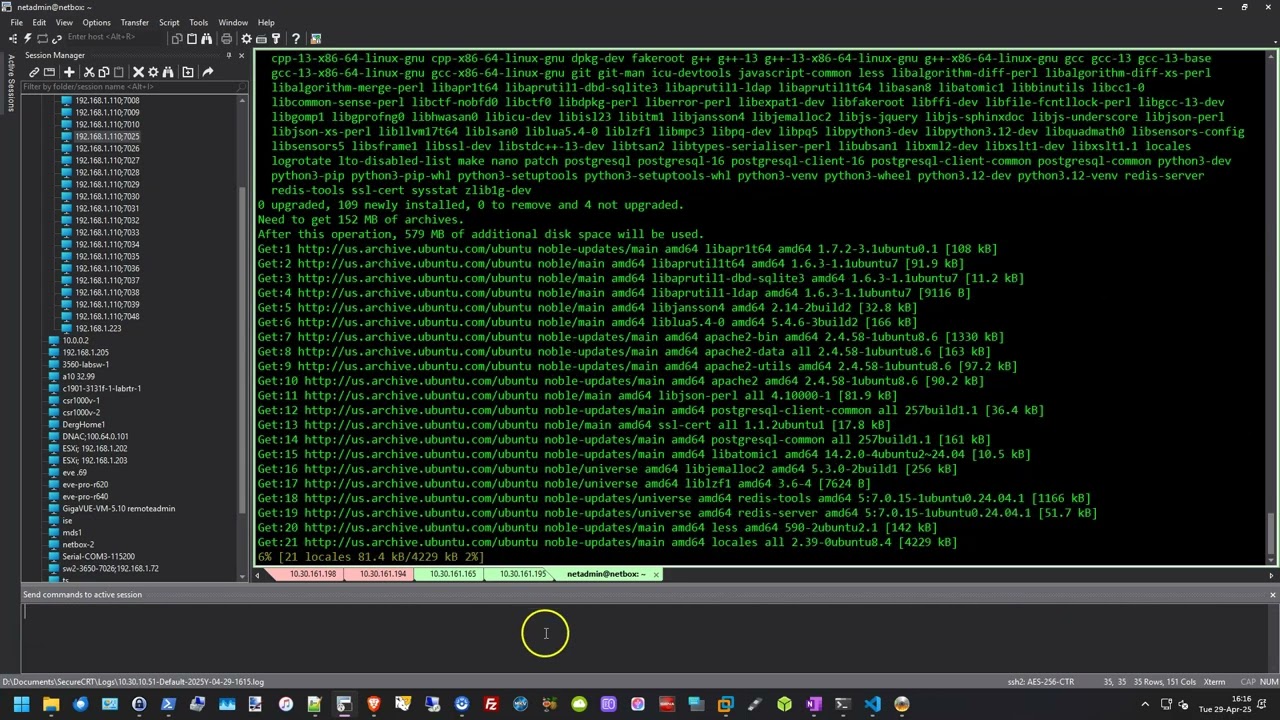Open OneNote from the taskbar
The image size is (1280, 720).
click(x=813, y=704)
